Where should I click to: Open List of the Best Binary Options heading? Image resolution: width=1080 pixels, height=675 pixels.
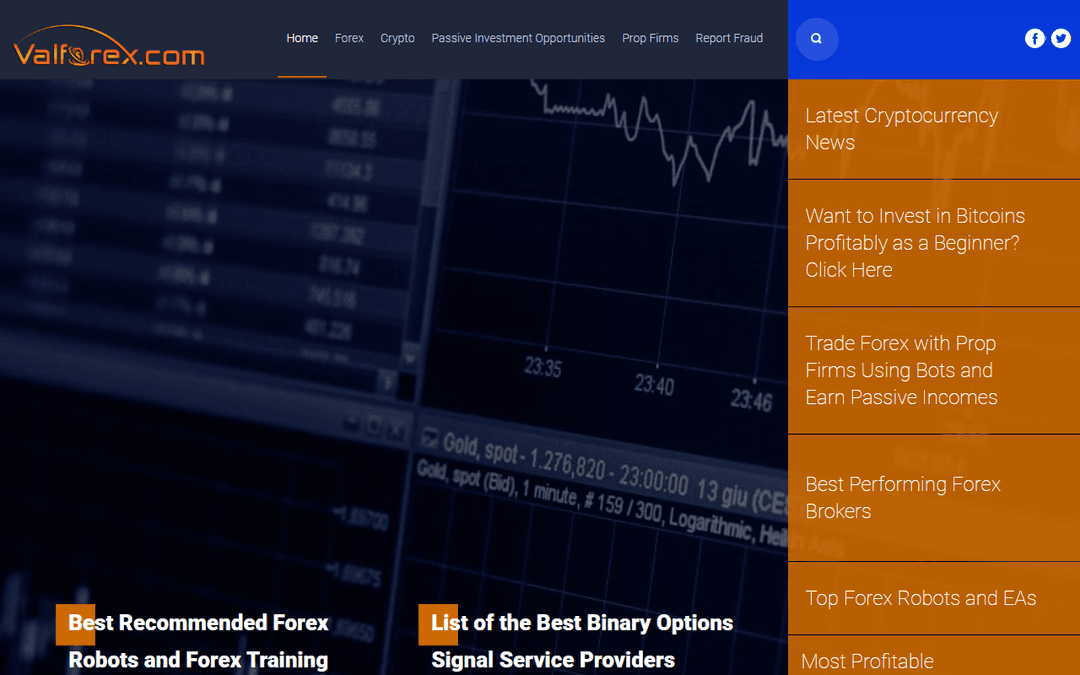[x=582, y=641]
